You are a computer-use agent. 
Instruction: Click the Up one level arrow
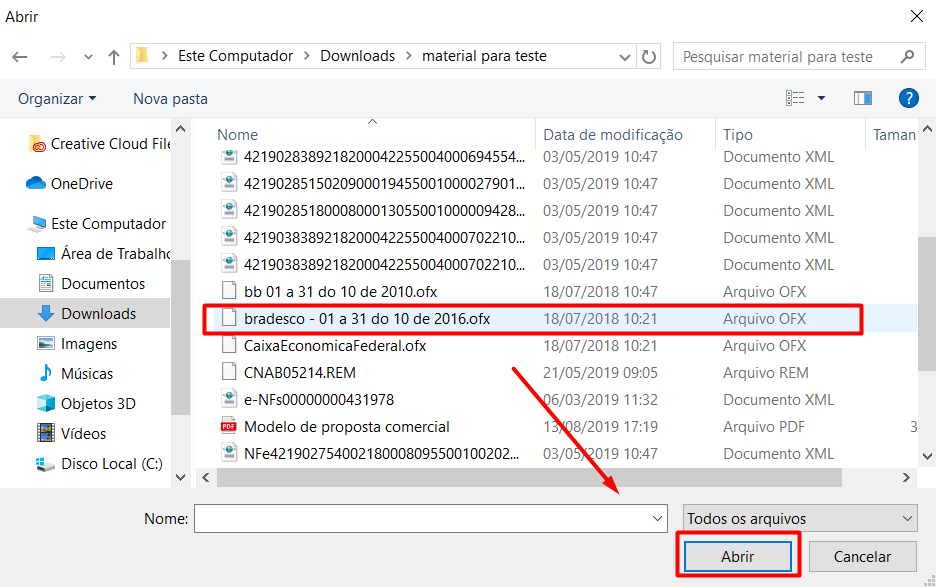coord(114,57)
